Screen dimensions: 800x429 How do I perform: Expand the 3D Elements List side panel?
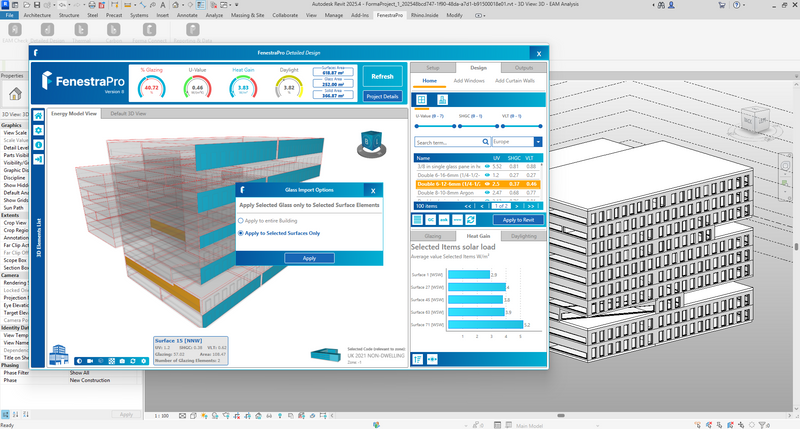coord(38,237)
